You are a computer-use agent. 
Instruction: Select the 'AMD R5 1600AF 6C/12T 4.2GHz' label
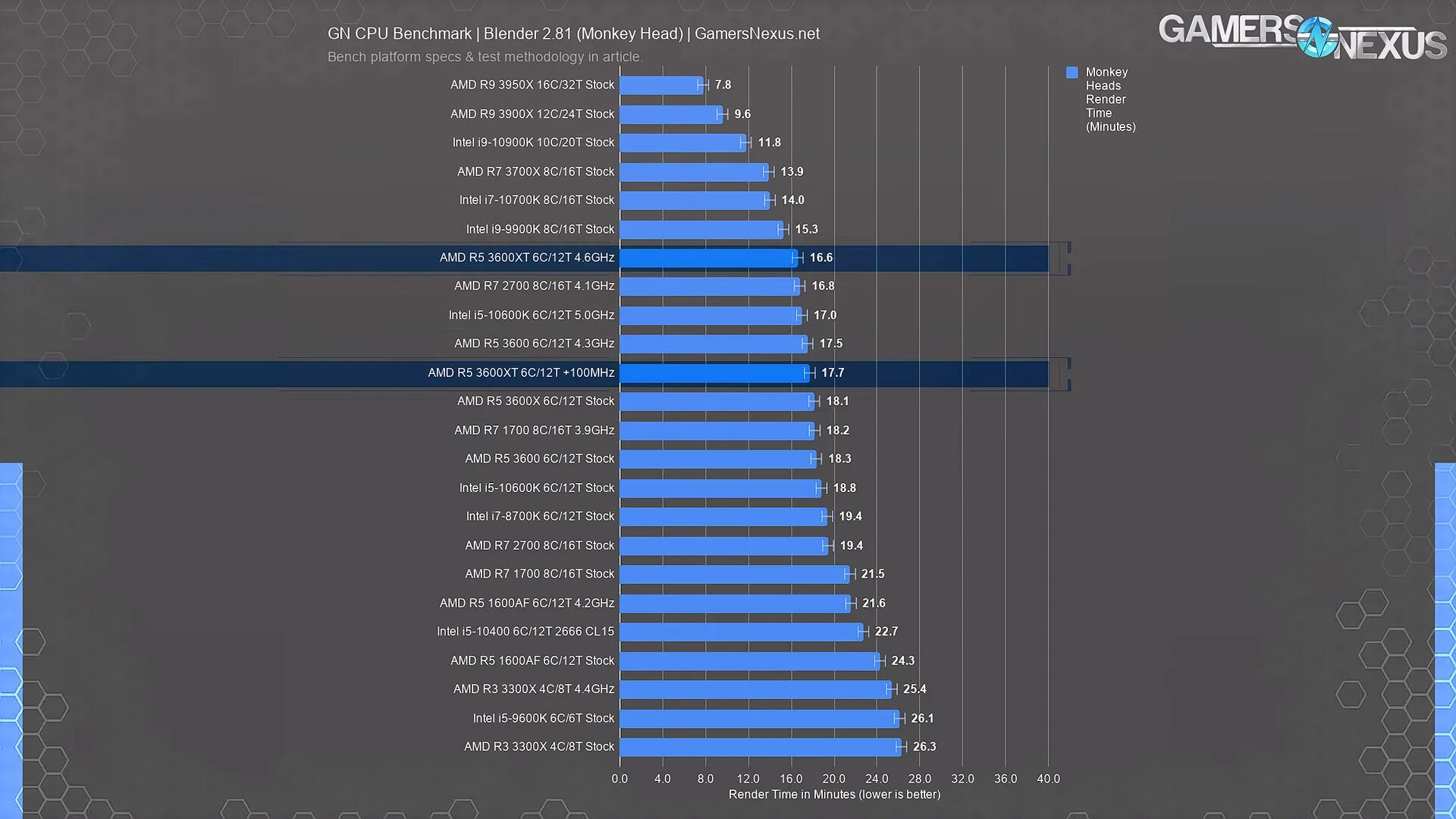tap(527, 603)
